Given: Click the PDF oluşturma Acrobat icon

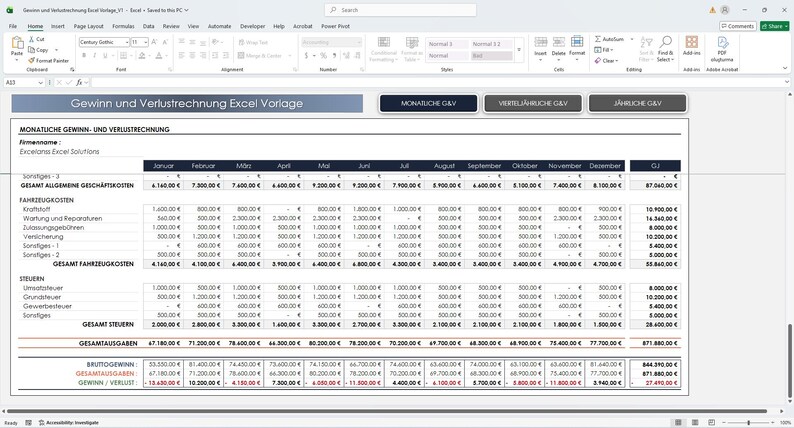Looking at the screenshot, I should click(722, 43).
